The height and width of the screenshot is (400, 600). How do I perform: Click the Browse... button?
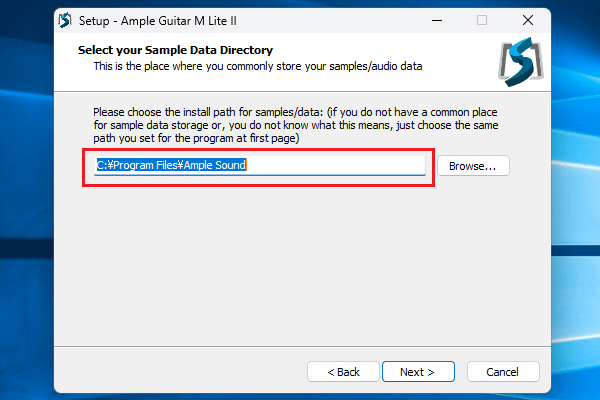coord(473,165)
